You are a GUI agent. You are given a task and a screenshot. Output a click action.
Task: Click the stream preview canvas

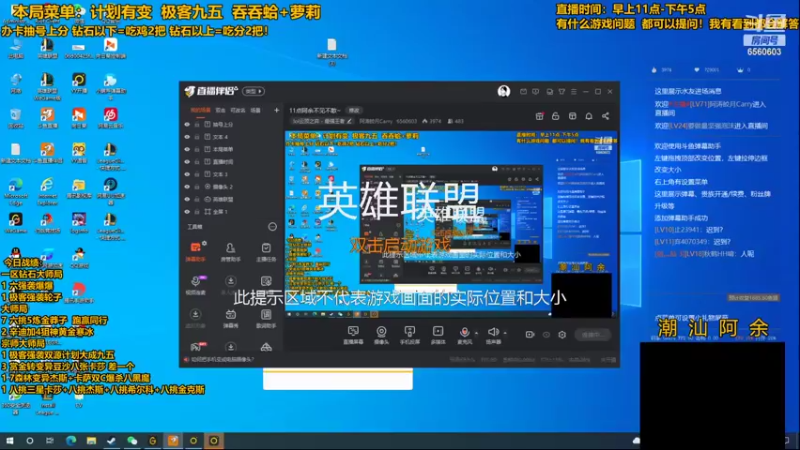point(451,224)
